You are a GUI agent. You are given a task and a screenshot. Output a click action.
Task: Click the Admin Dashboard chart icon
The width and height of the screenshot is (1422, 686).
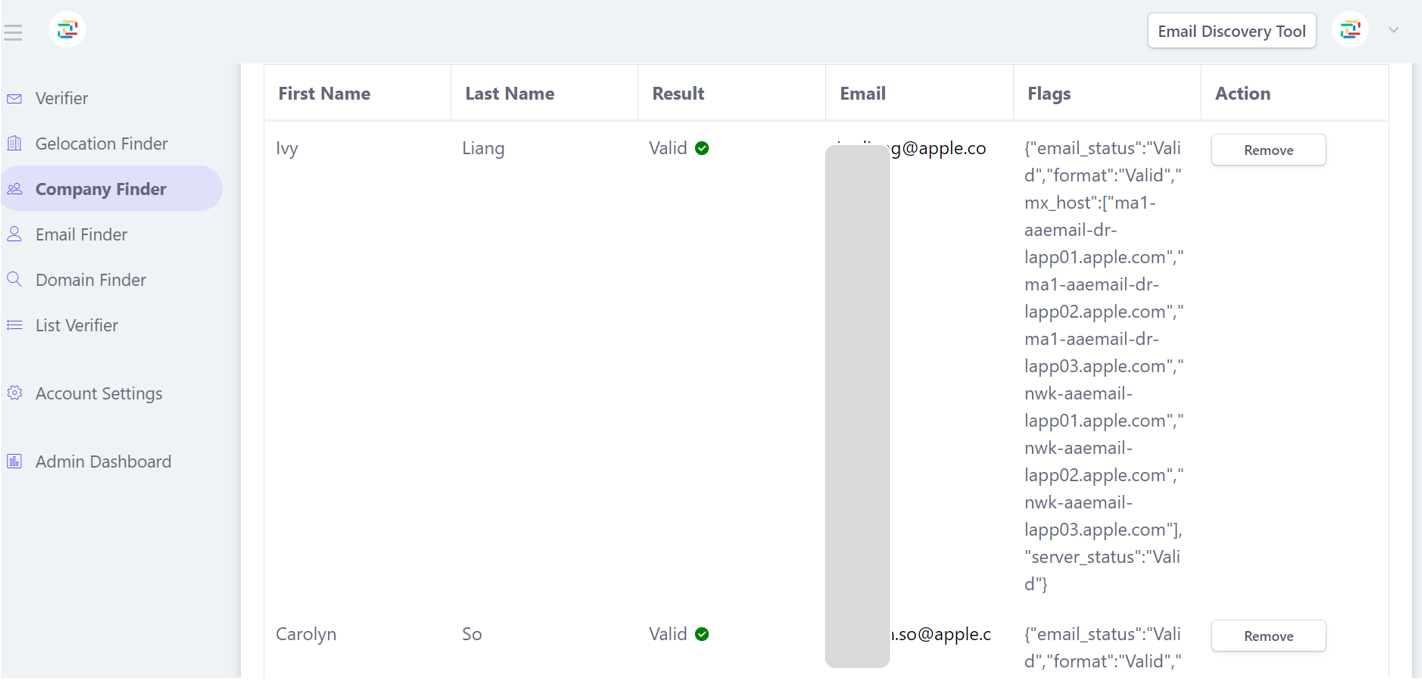14,461
